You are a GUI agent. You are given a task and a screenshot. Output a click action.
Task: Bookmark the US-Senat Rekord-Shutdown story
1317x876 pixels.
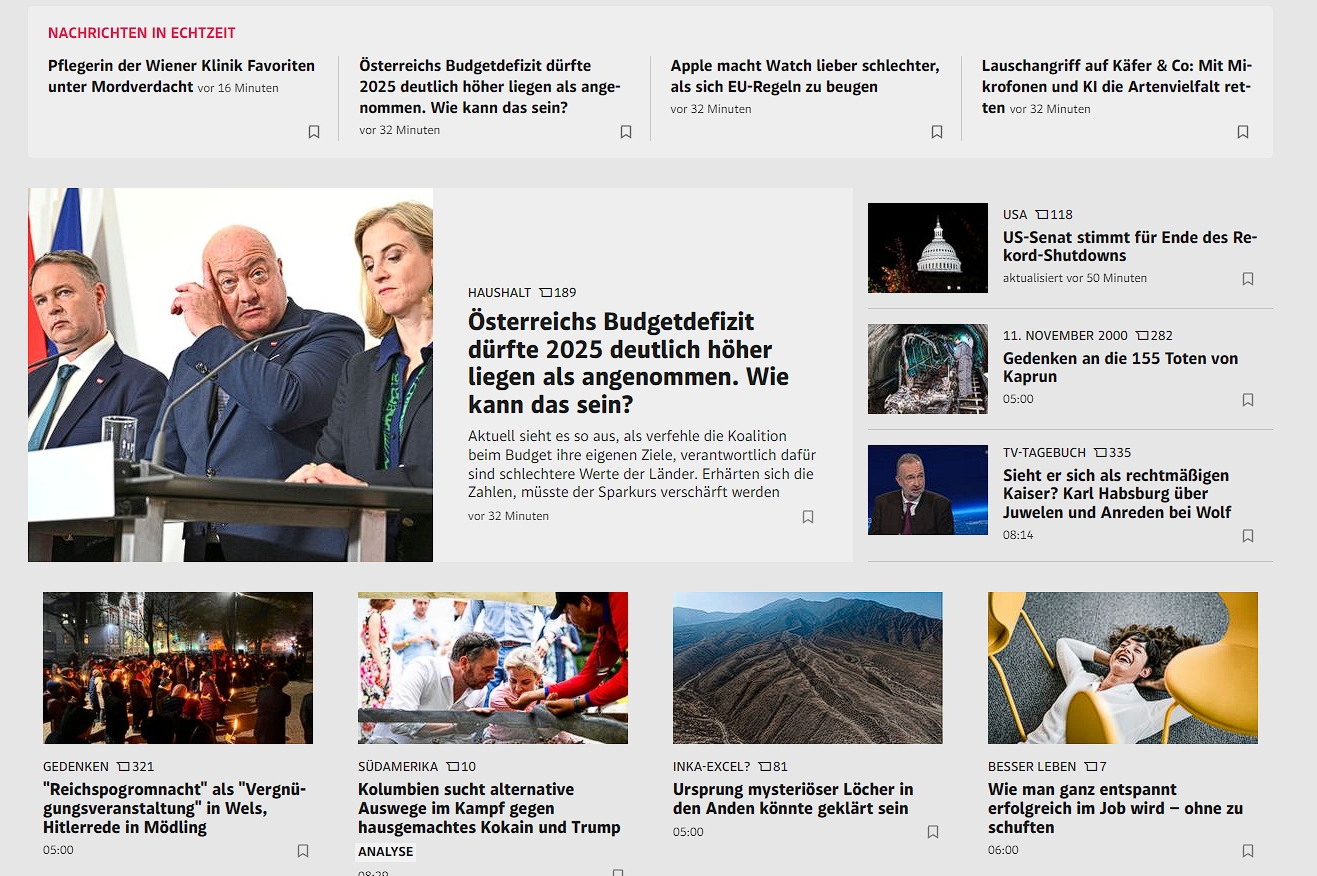[x=1248, y=279]
